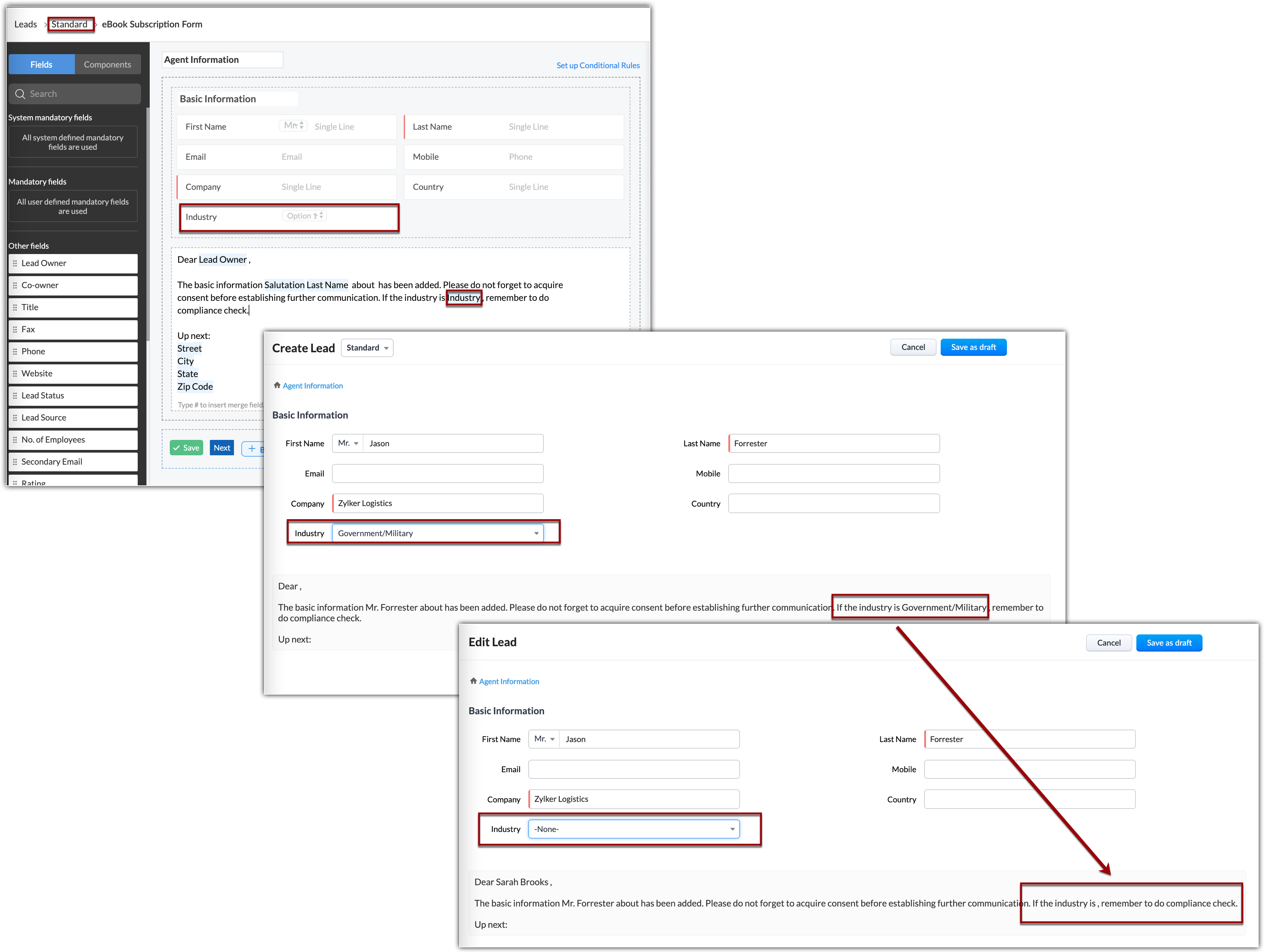Click Cancel button in Create Lead header
The image size is (1264, 952).
click(x=912, y=347)
